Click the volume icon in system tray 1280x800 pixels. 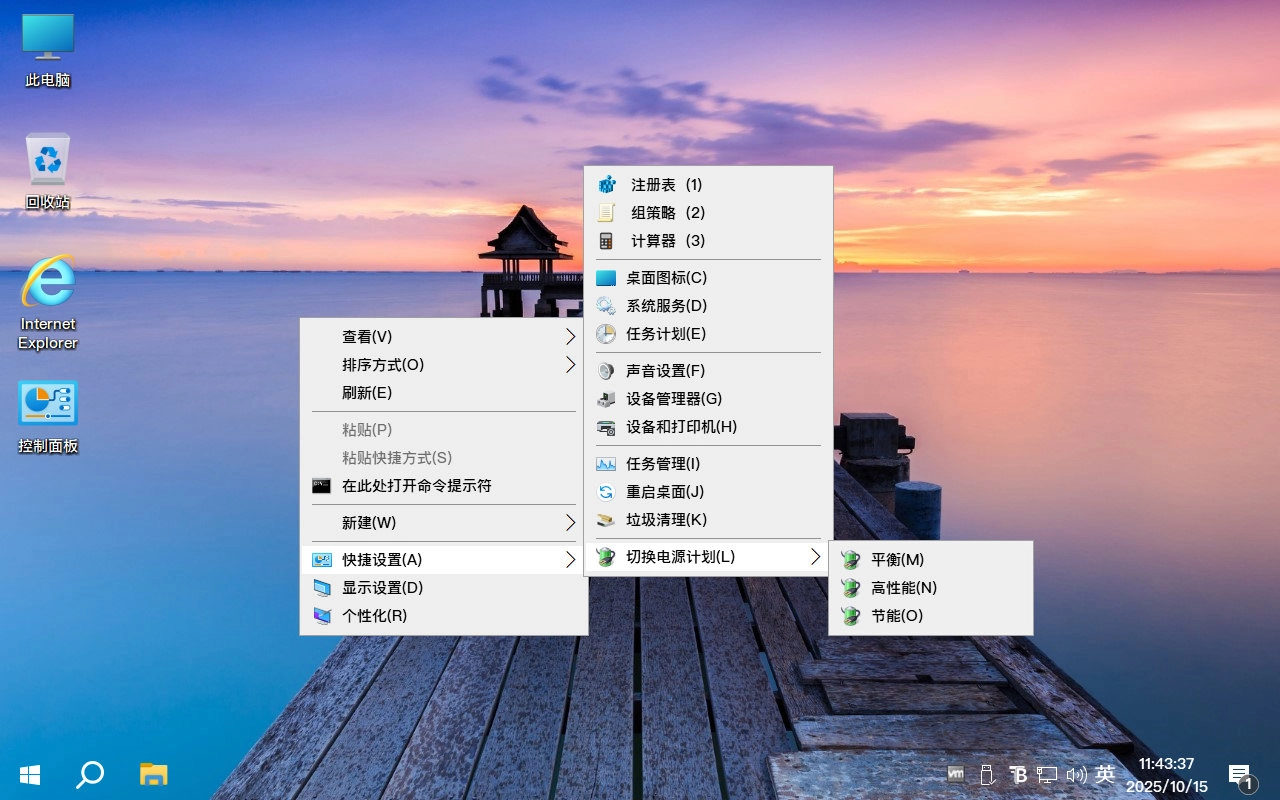[1076, 774]
